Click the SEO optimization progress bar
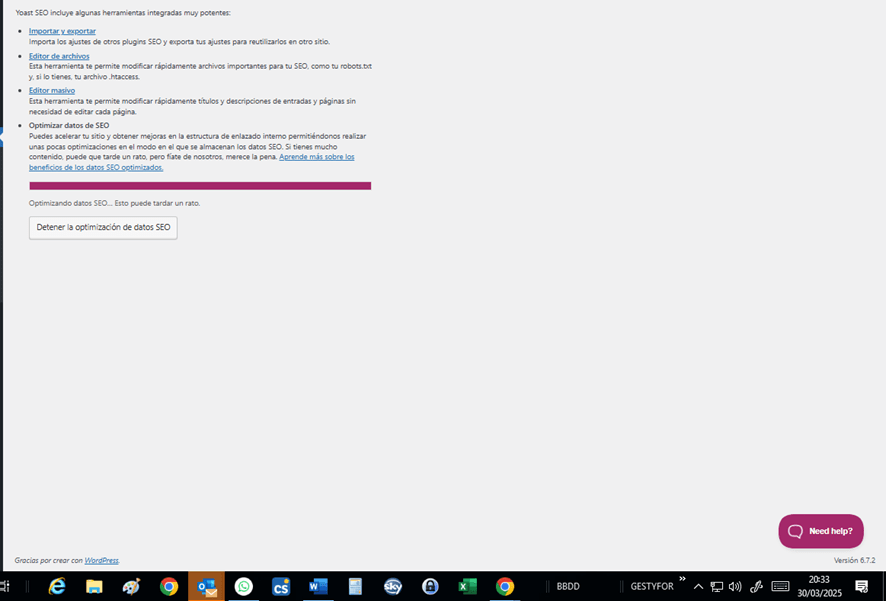 coord(200,186)
